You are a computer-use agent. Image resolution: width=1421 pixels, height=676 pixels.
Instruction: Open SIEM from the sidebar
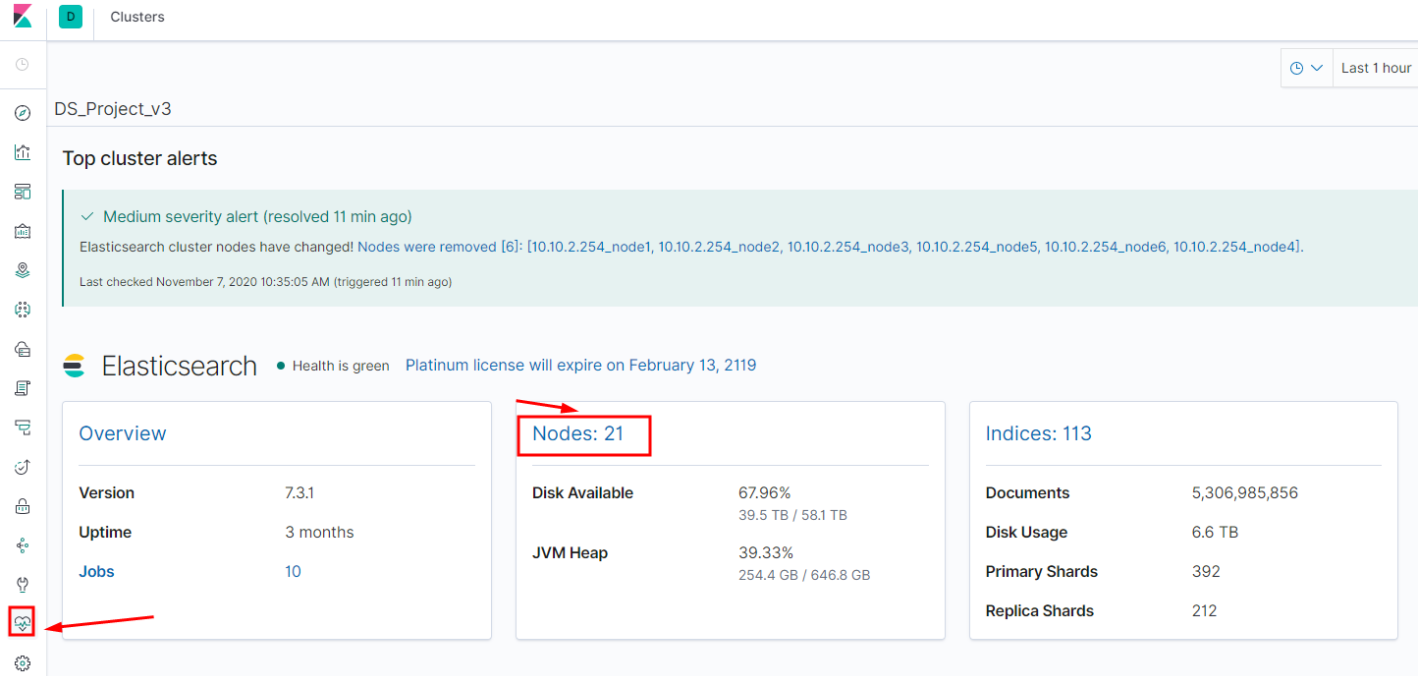(22, 506)
